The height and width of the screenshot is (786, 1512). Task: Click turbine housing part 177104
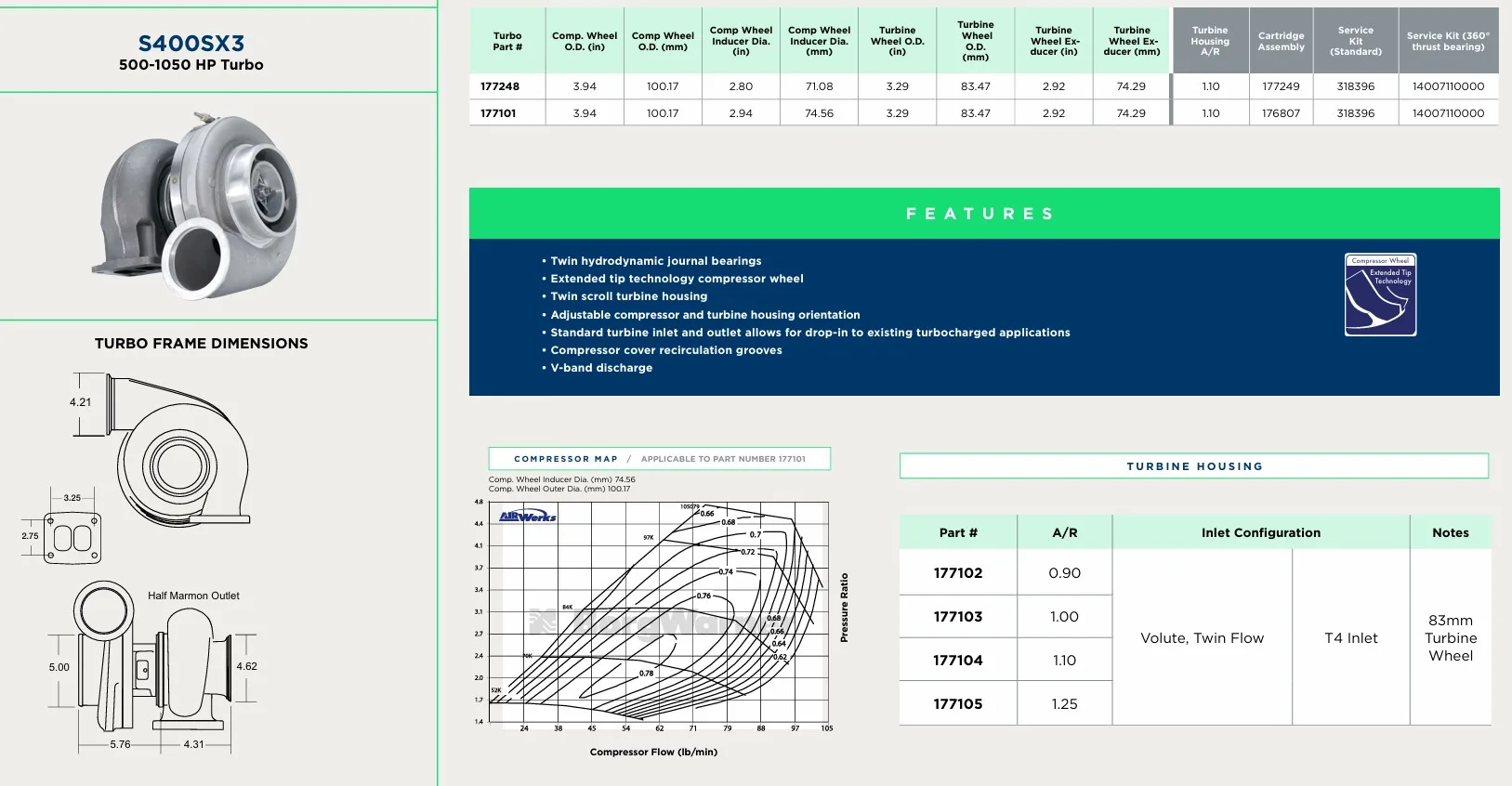coord(958,661)
